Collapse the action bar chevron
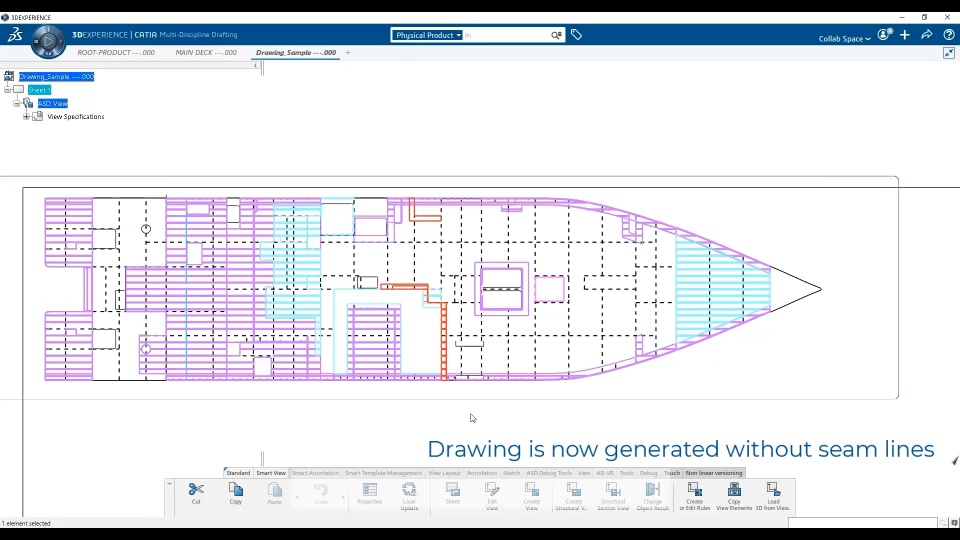This screenshot has height=540, width=960. [x=170, y=484]
